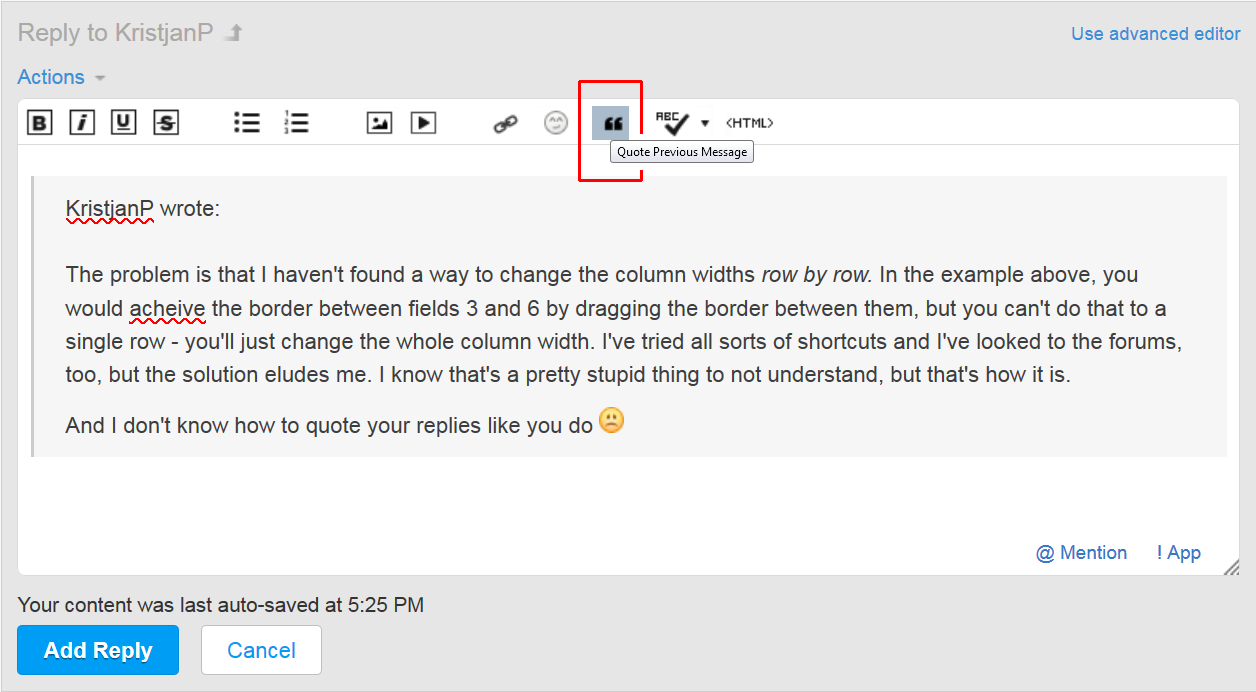
Task: Toggle strikethrough formatting
Action: click(x=166, y=123)
